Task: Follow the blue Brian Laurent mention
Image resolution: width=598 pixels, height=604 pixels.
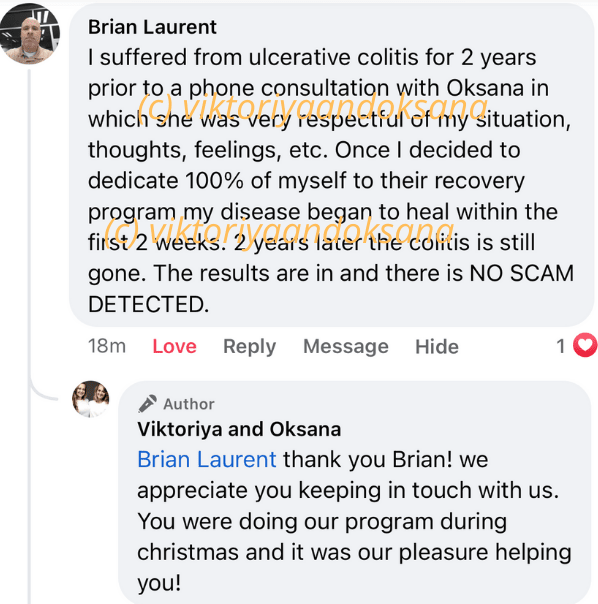Action: (x=207, y=460)
